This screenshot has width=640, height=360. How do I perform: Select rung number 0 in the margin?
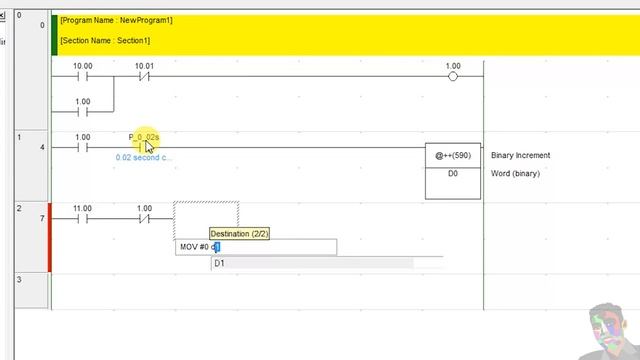click(19, 16)
